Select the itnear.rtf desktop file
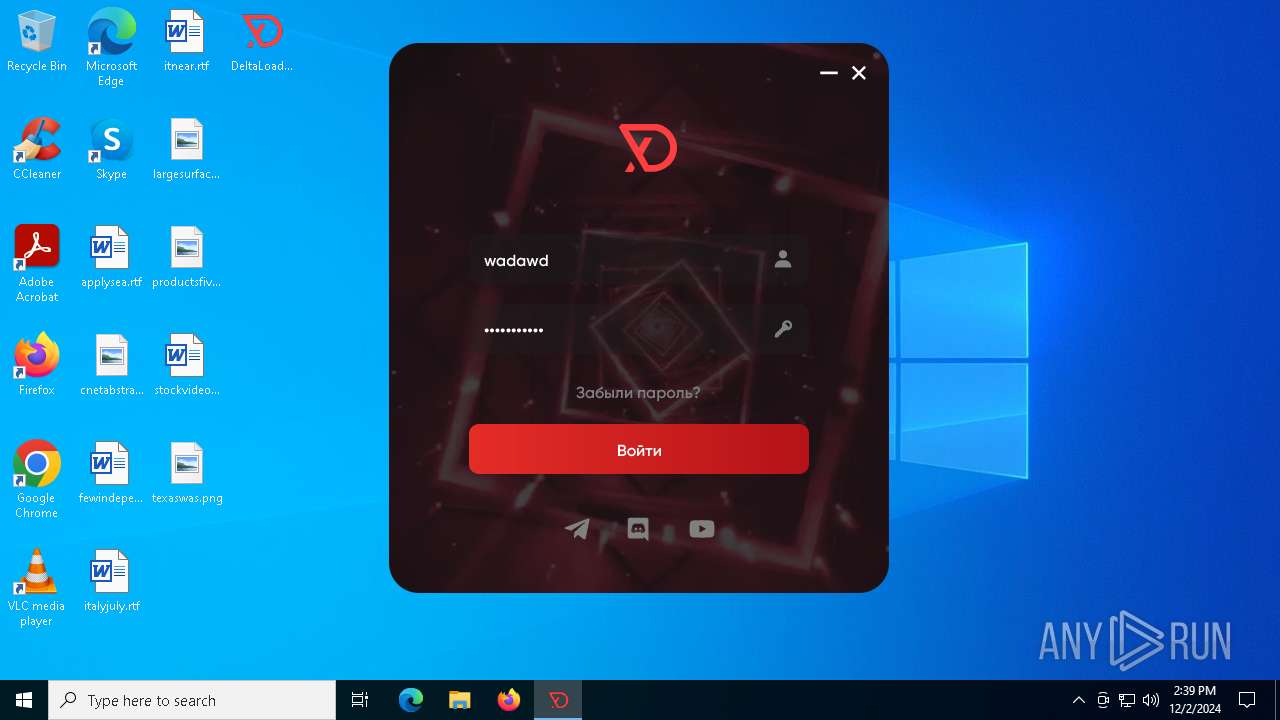This screenshot has width=1280, height=720. tap(186, 42)
